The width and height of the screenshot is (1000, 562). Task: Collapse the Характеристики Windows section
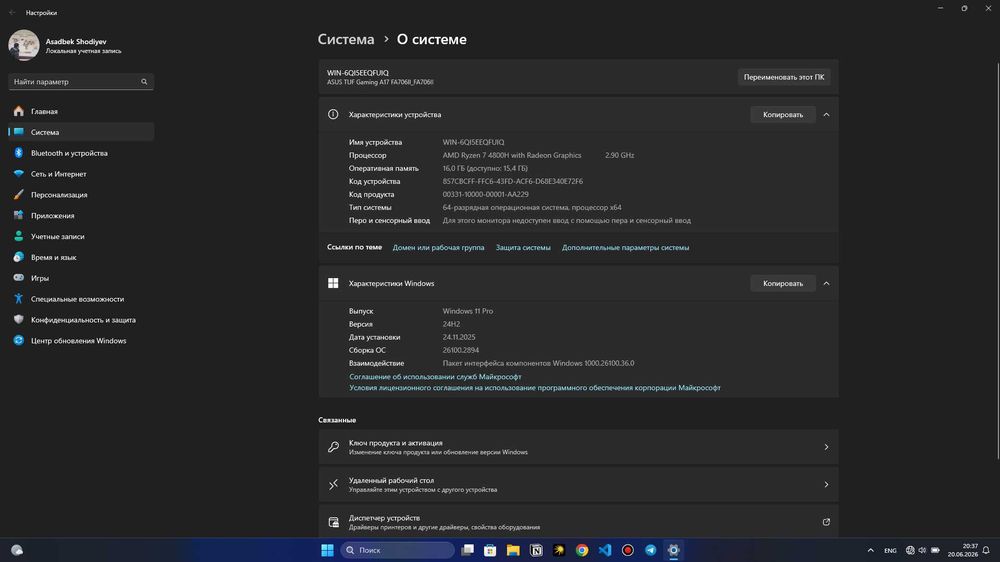tap(826, 283)
